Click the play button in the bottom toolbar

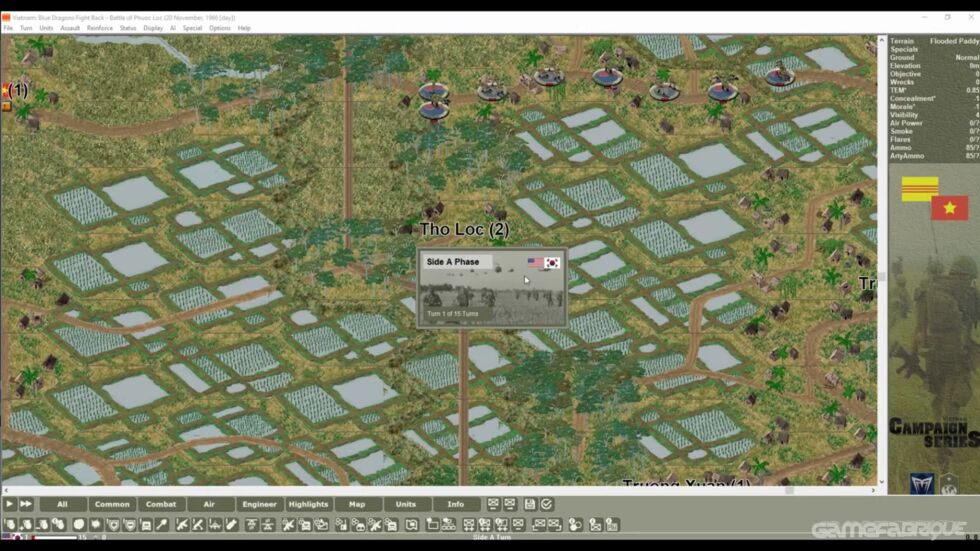click(x=9, y=504)
